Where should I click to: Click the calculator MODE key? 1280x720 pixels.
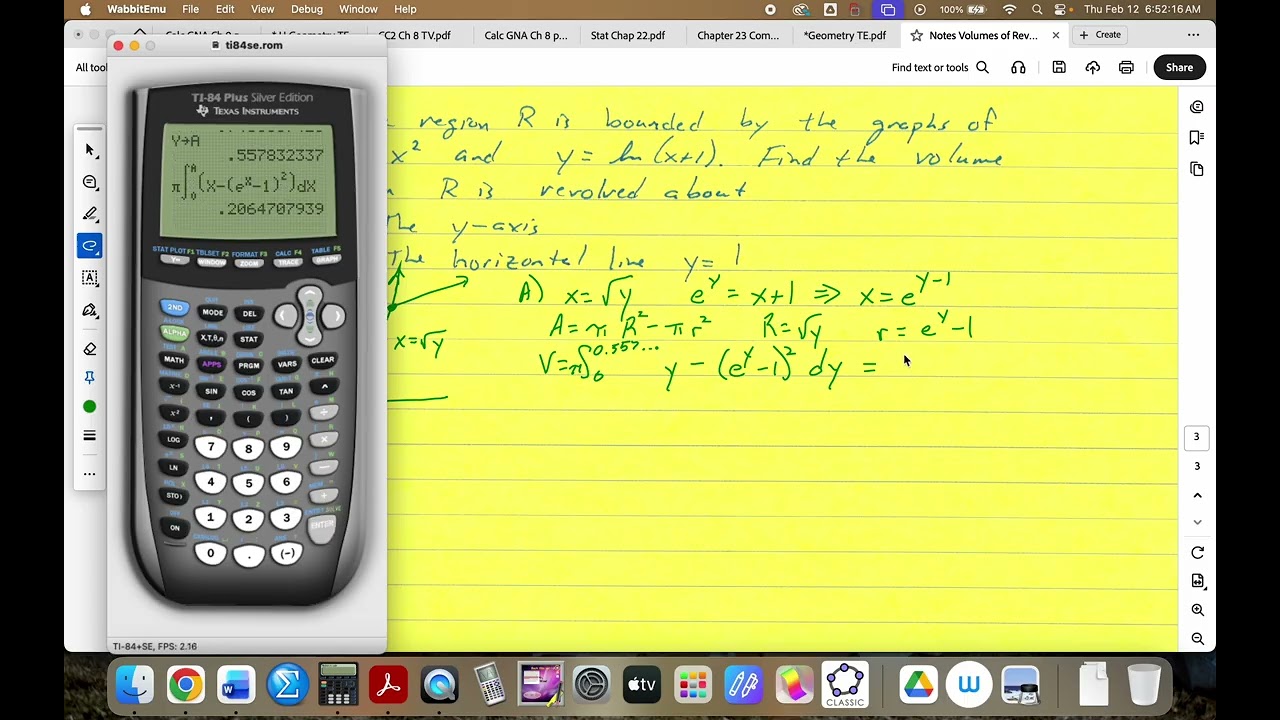pos(212,312)
